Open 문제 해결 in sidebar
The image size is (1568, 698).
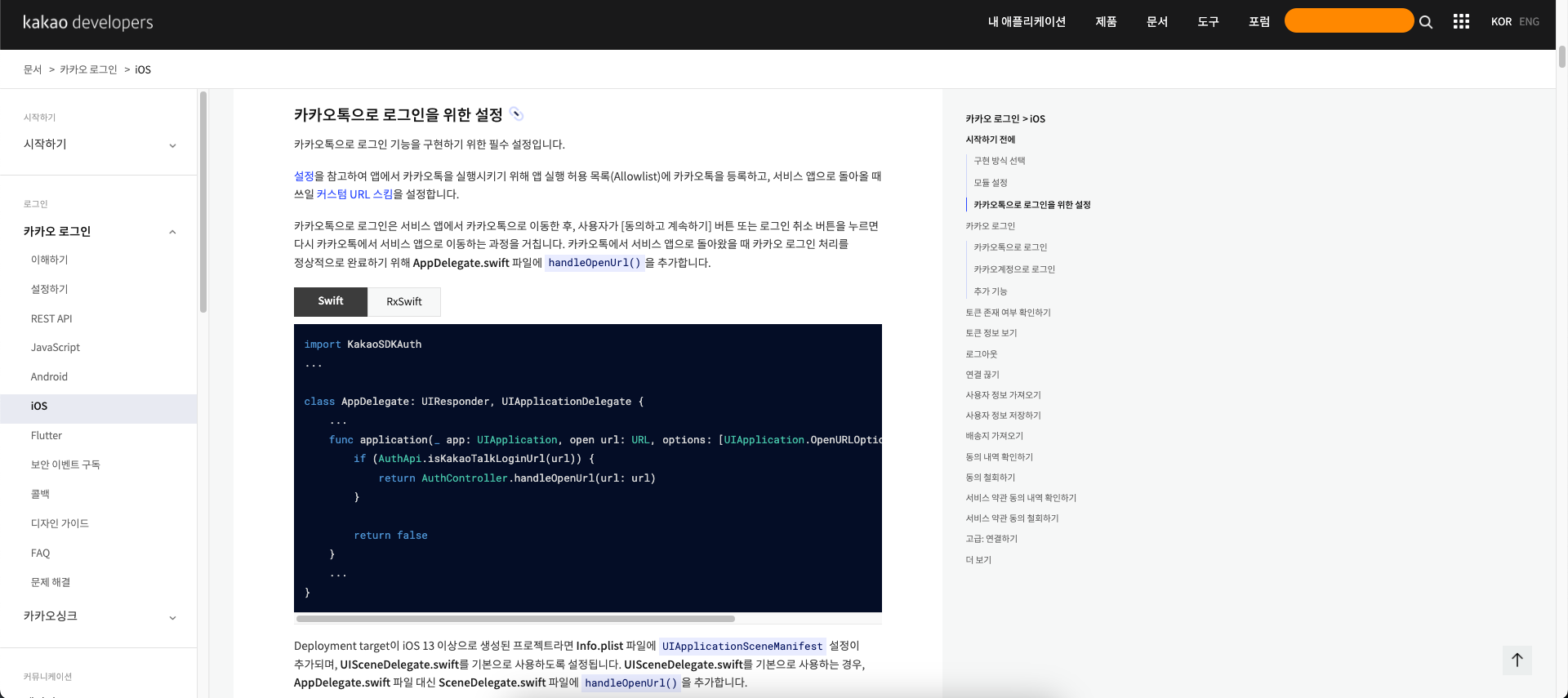[51, 582]
